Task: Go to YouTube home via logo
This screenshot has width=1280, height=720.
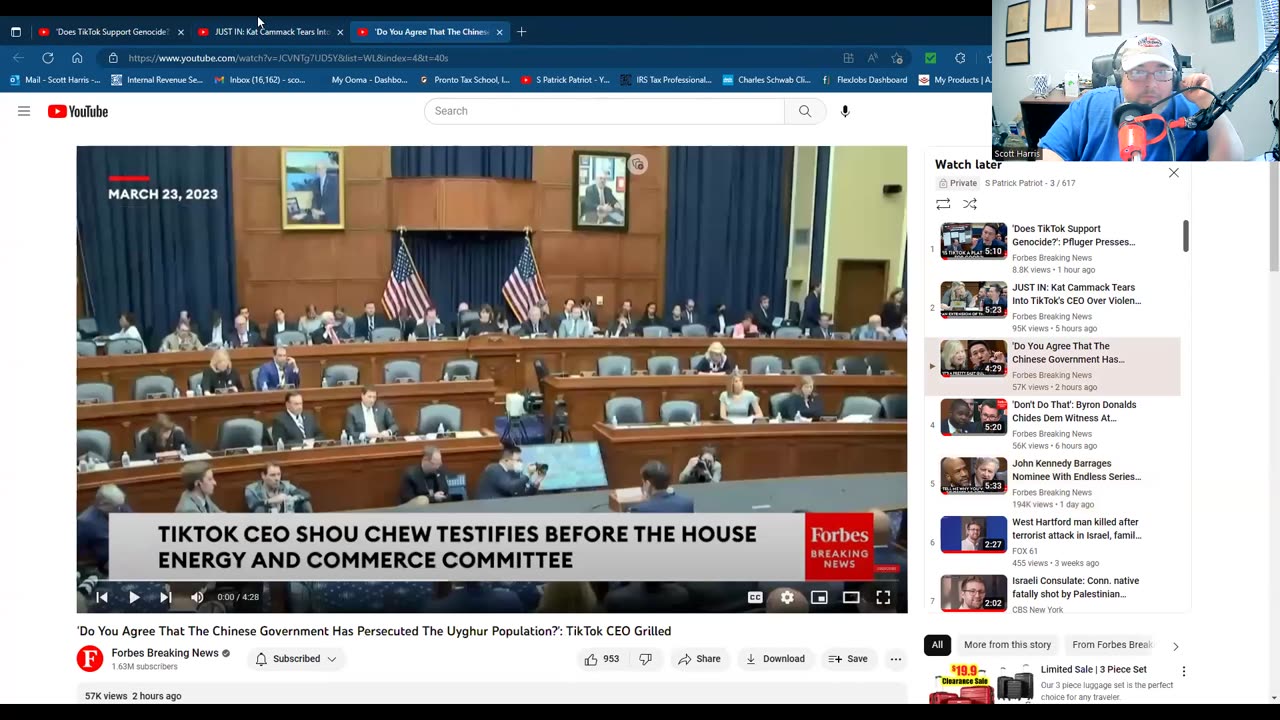Action: coord(78,111)
